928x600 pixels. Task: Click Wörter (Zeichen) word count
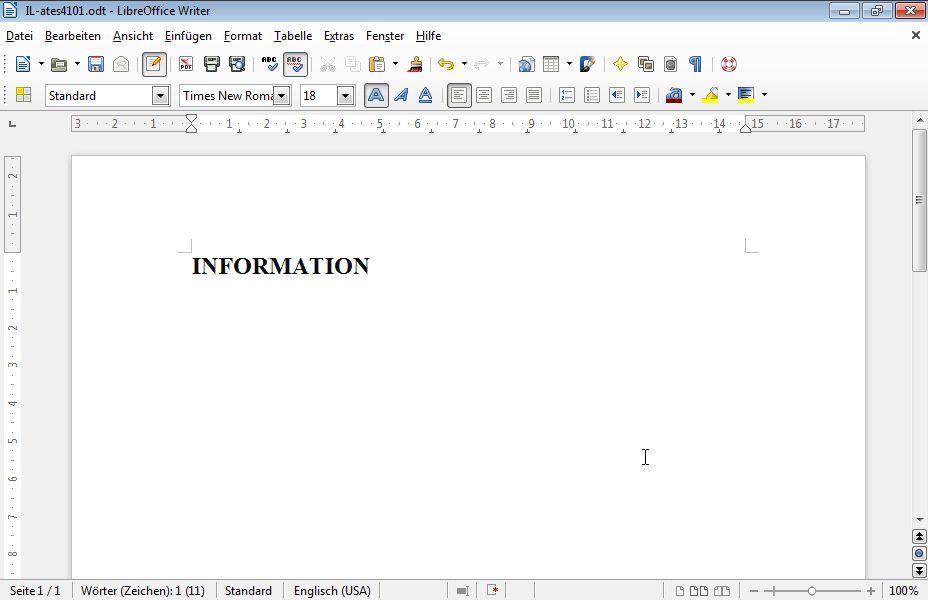pyautogui.click(x=143, y=591)
